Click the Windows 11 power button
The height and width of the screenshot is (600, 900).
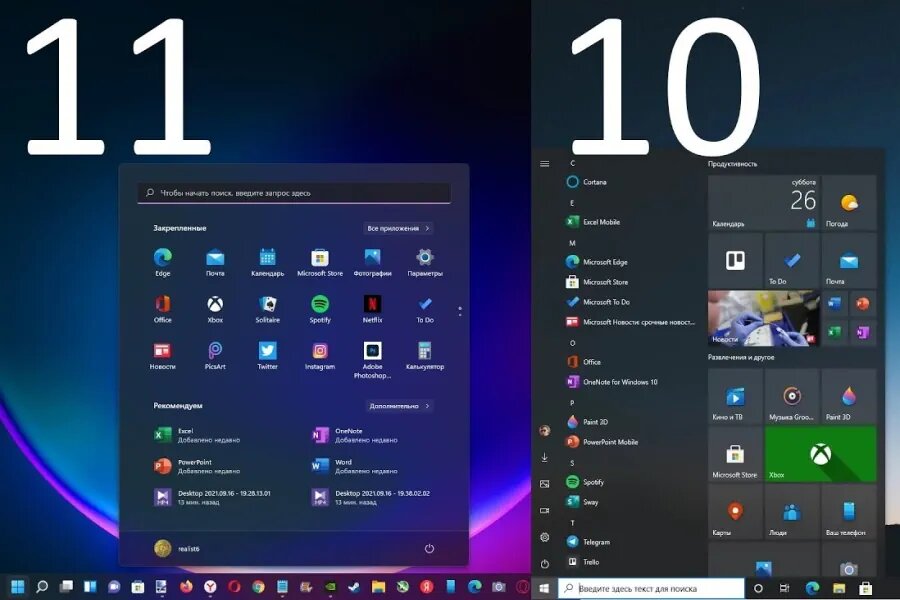(x=429, y=548)
